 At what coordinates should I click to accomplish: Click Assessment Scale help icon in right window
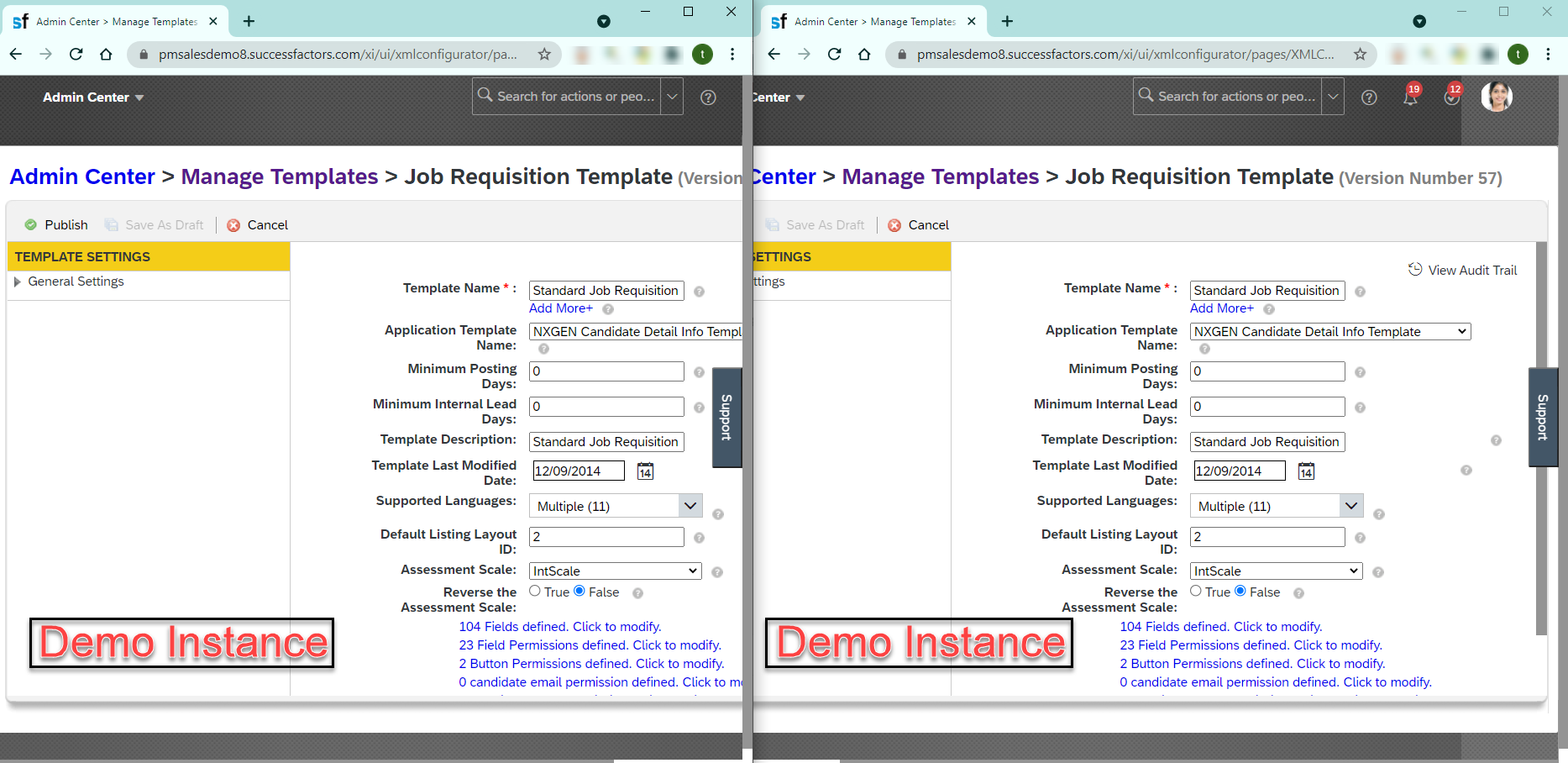pyautogui.click(x=1378, y=572)
